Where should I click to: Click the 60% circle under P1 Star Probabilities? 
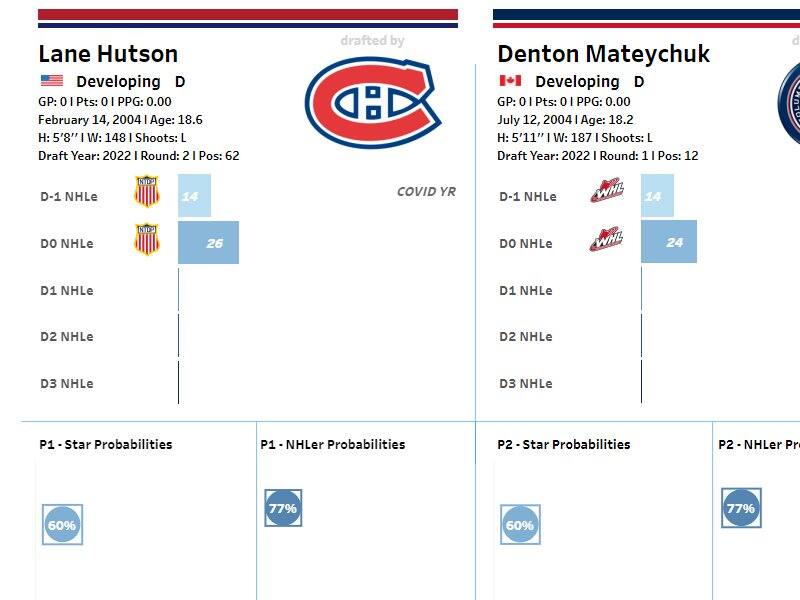pos(62,525)
